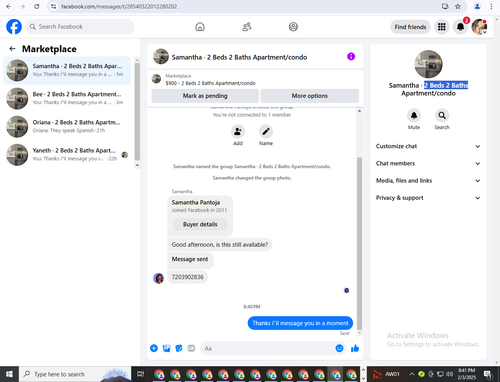Open Chrome profile icon in browser toolbar
Viewport: 500px width, 382px height.
click(477, 6)
